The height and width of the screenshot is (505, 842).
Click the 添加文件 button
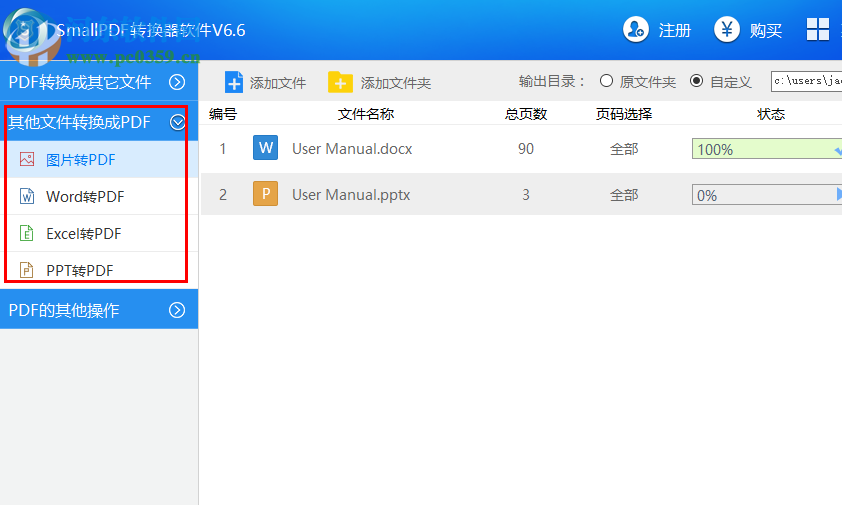point(265,82)
